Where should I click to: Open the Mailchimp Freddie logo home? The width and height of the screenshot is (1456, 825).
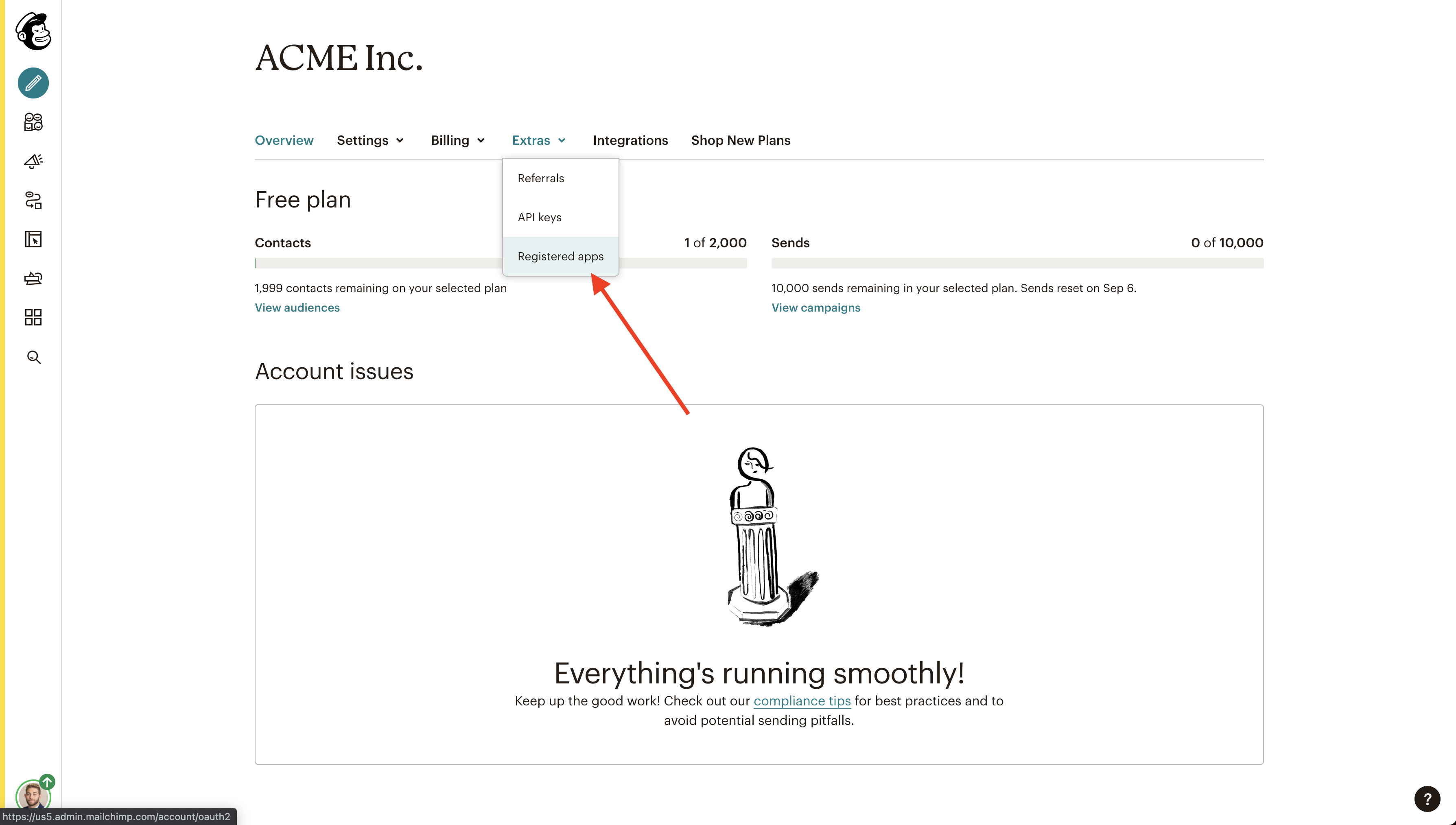tap(33, 31)
